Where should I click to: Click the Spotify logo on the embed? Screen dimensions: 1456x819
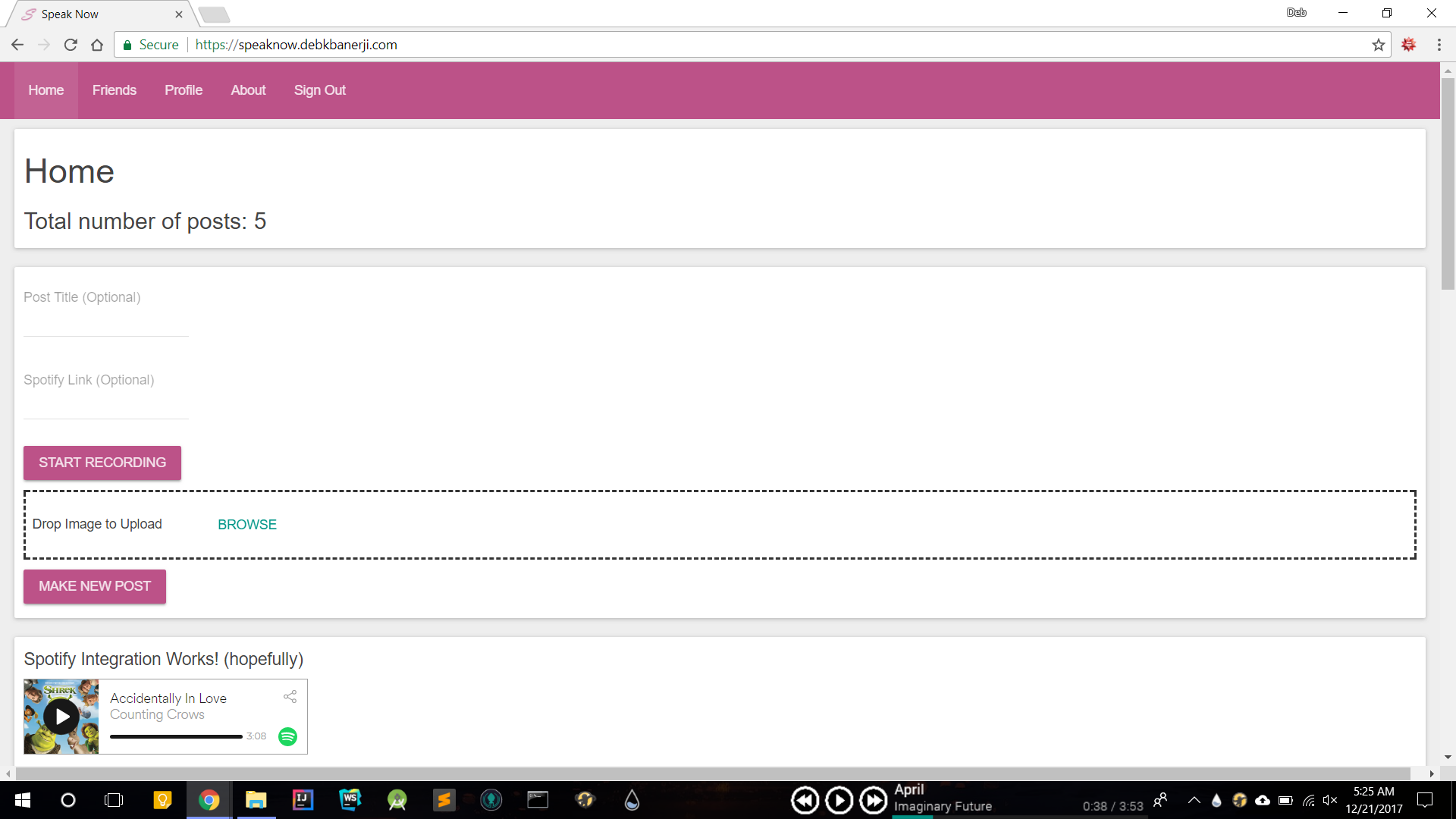[287, 736]
